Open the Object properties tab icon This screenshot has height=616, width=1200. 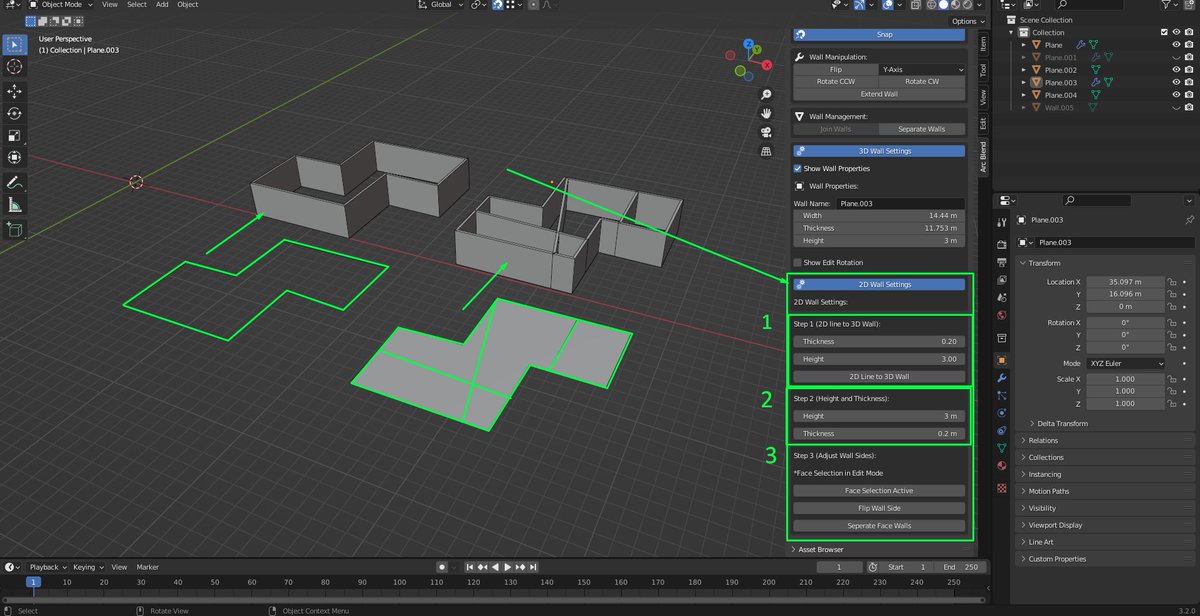pos(1002,360)
